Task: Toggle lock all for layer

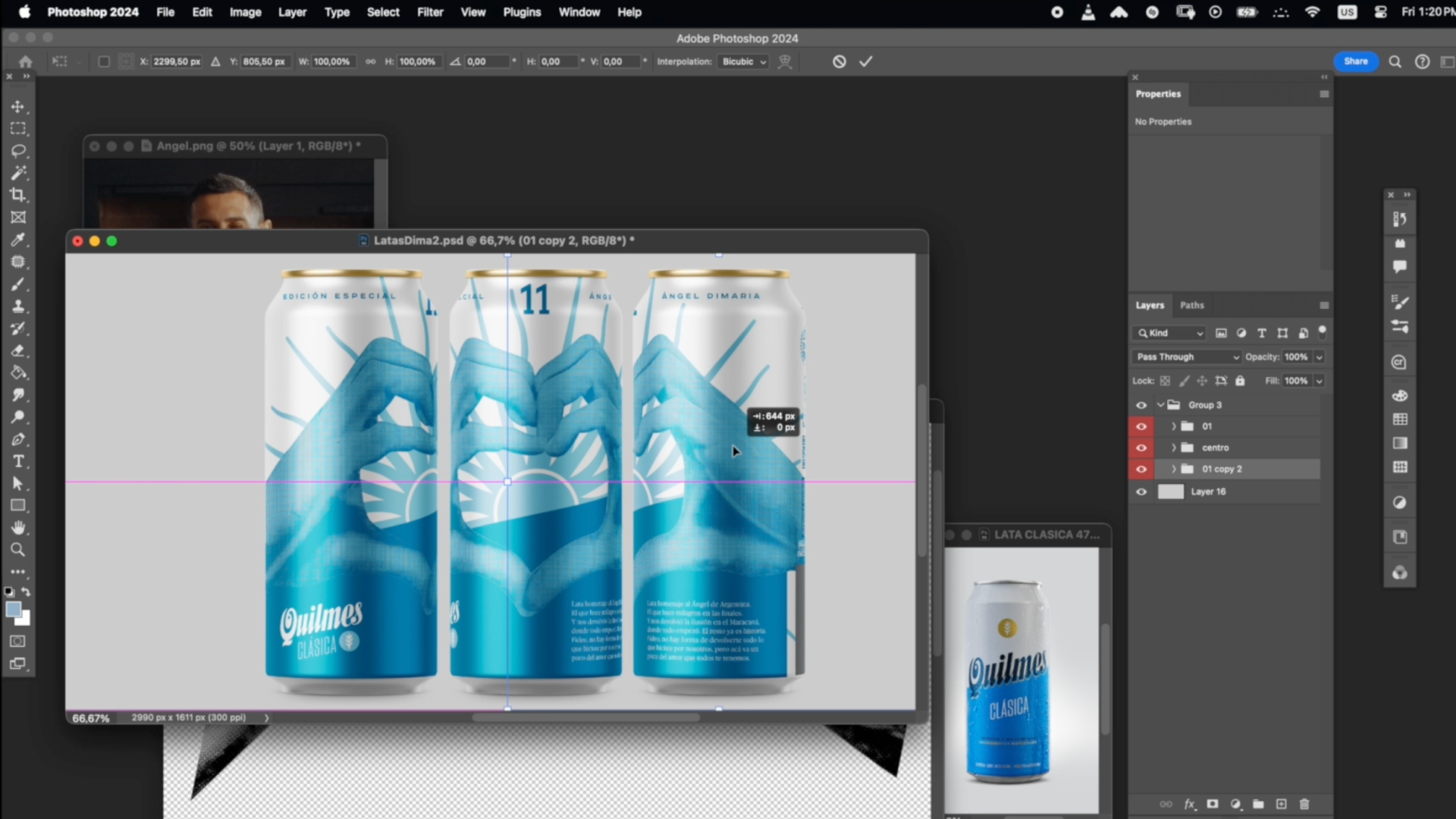Action: pos(1240,381)
